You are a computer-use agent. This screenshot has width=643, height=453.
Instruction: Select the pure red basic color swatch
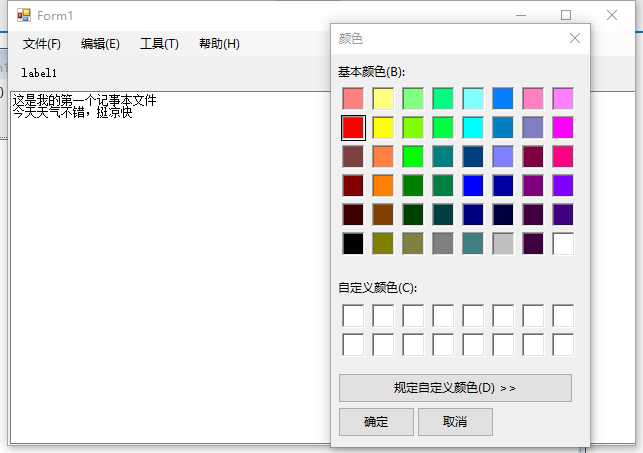click(x=353, y=127)
